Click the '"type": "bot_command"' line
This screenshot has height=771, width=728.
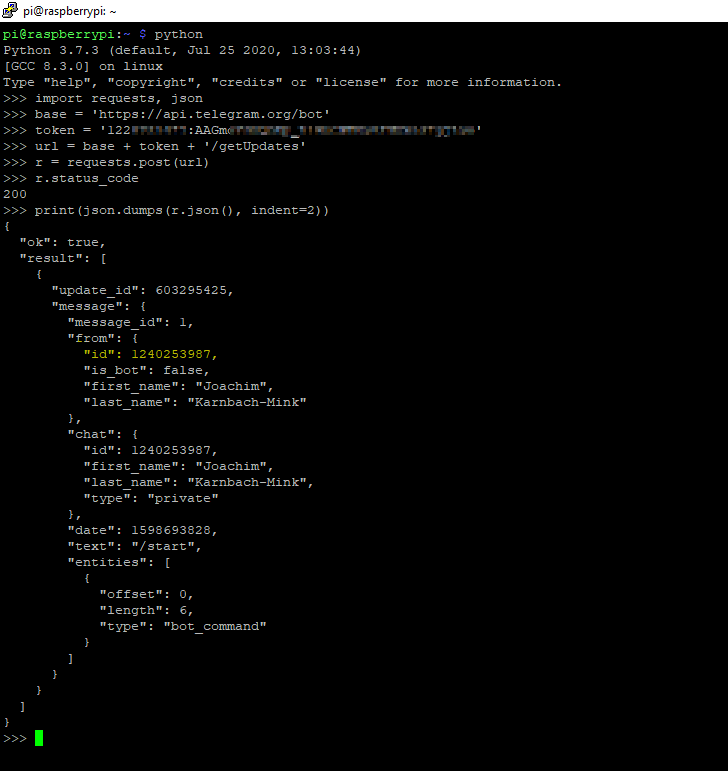(182, 626)
